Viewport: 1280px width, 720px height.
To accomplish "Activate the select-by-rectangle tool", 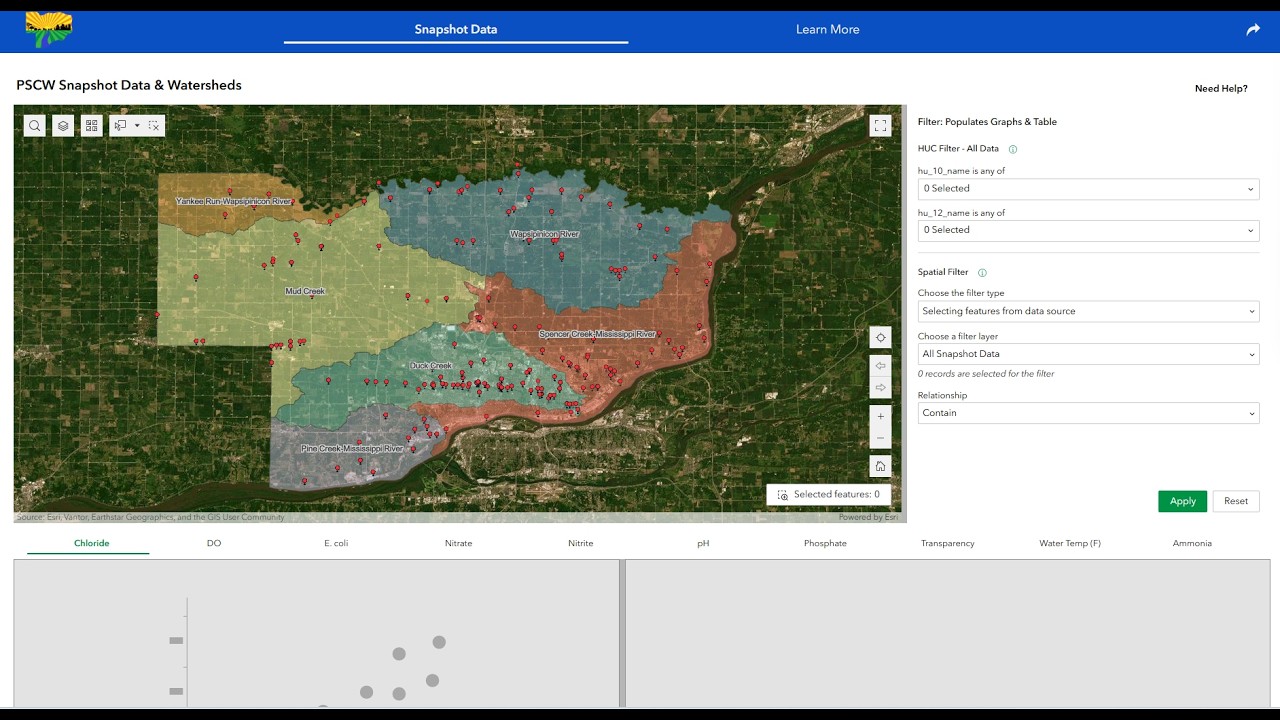I will pyautogui.click(x=121, y=126).
